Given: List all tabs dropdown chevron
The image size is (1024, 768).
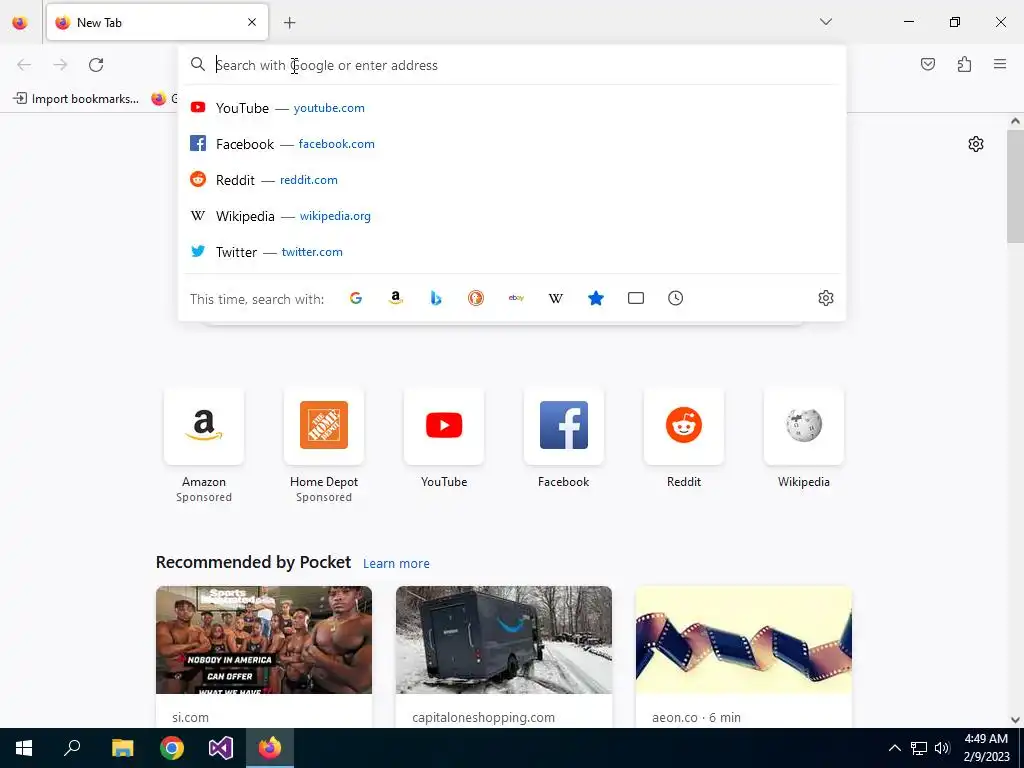Looking at the screenshot, I should [825, 22].
